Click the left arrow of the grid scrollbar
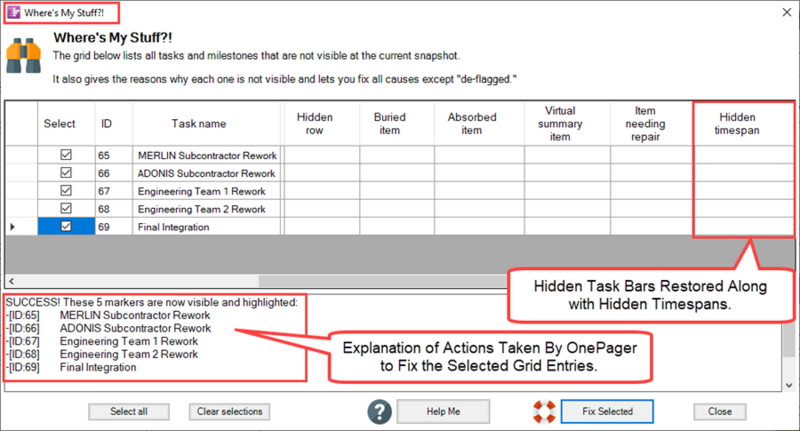This screenshot has width=800, height=431. point(11,281)
